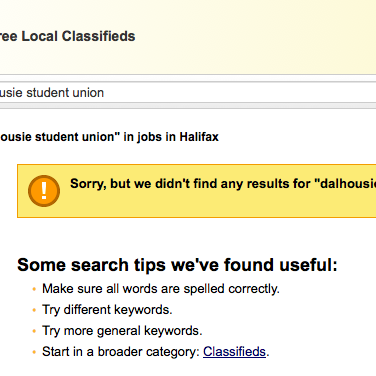Click the word "Halifax" in results heading
The image size is (376, 376).
coord(199,137)
